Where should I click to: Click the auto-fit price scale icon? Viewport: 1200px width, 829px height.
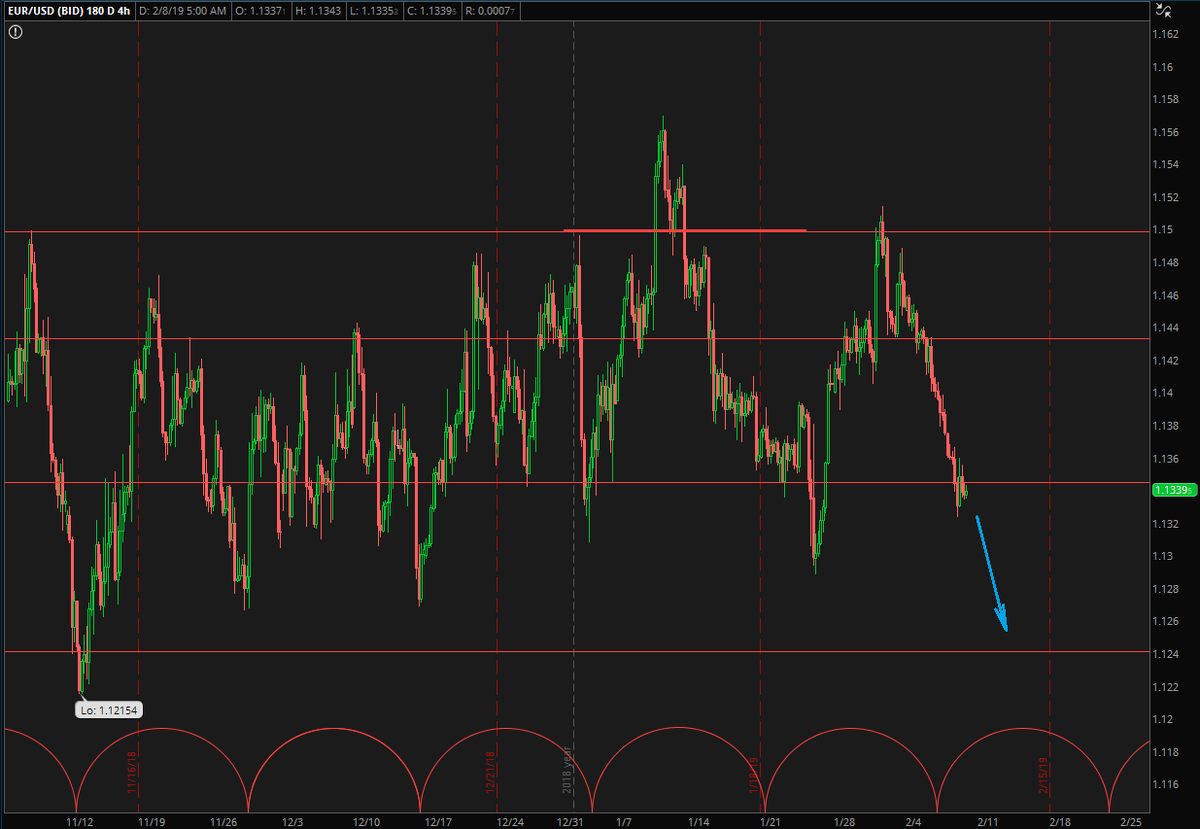pyautogui.click(x=1162, y=11)
